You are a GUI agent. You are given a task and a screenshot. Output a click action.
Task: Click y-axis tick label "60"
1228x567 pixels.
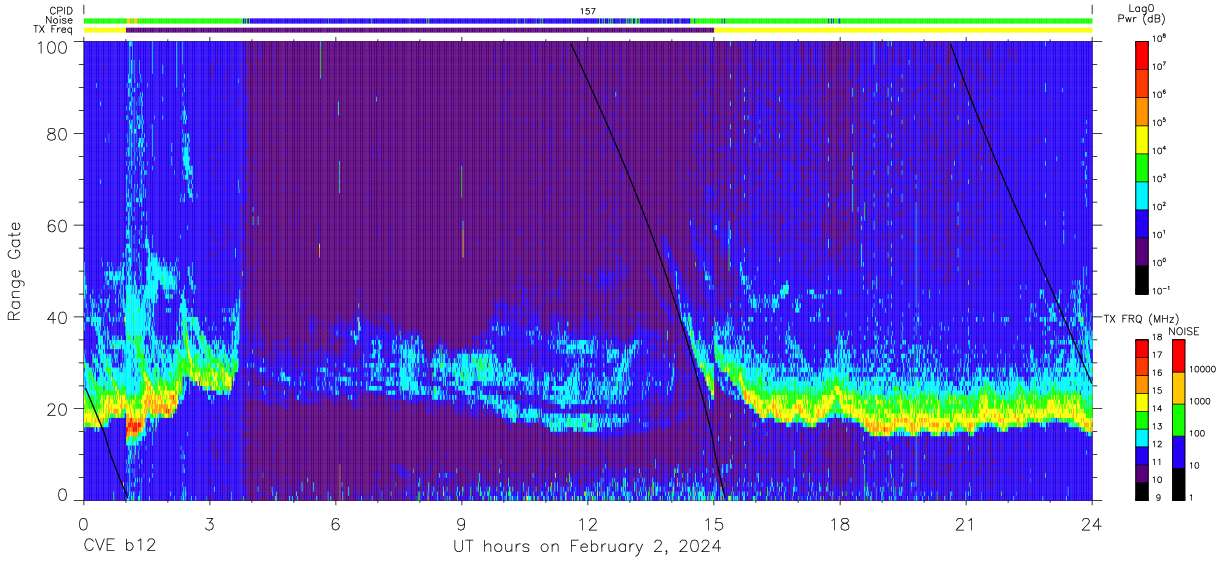[x=58, y=226]
